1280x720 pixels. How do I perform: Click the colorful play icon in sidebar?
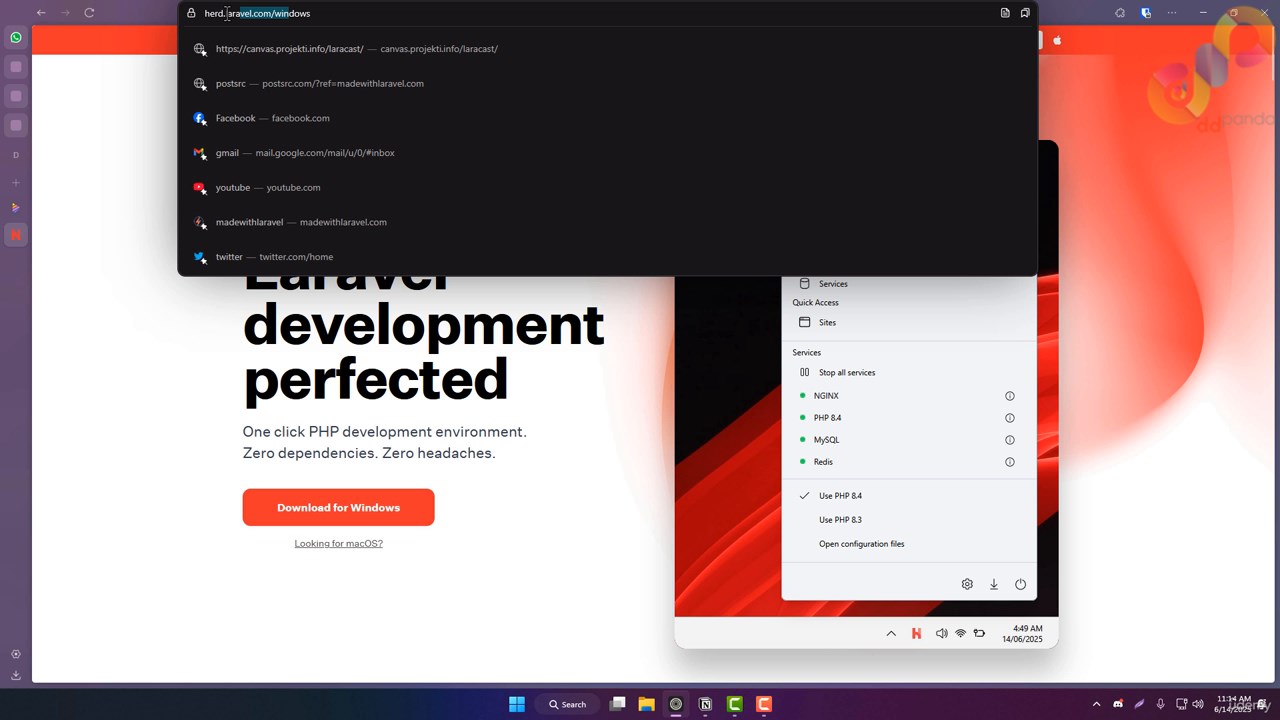[x=16, y=208]
